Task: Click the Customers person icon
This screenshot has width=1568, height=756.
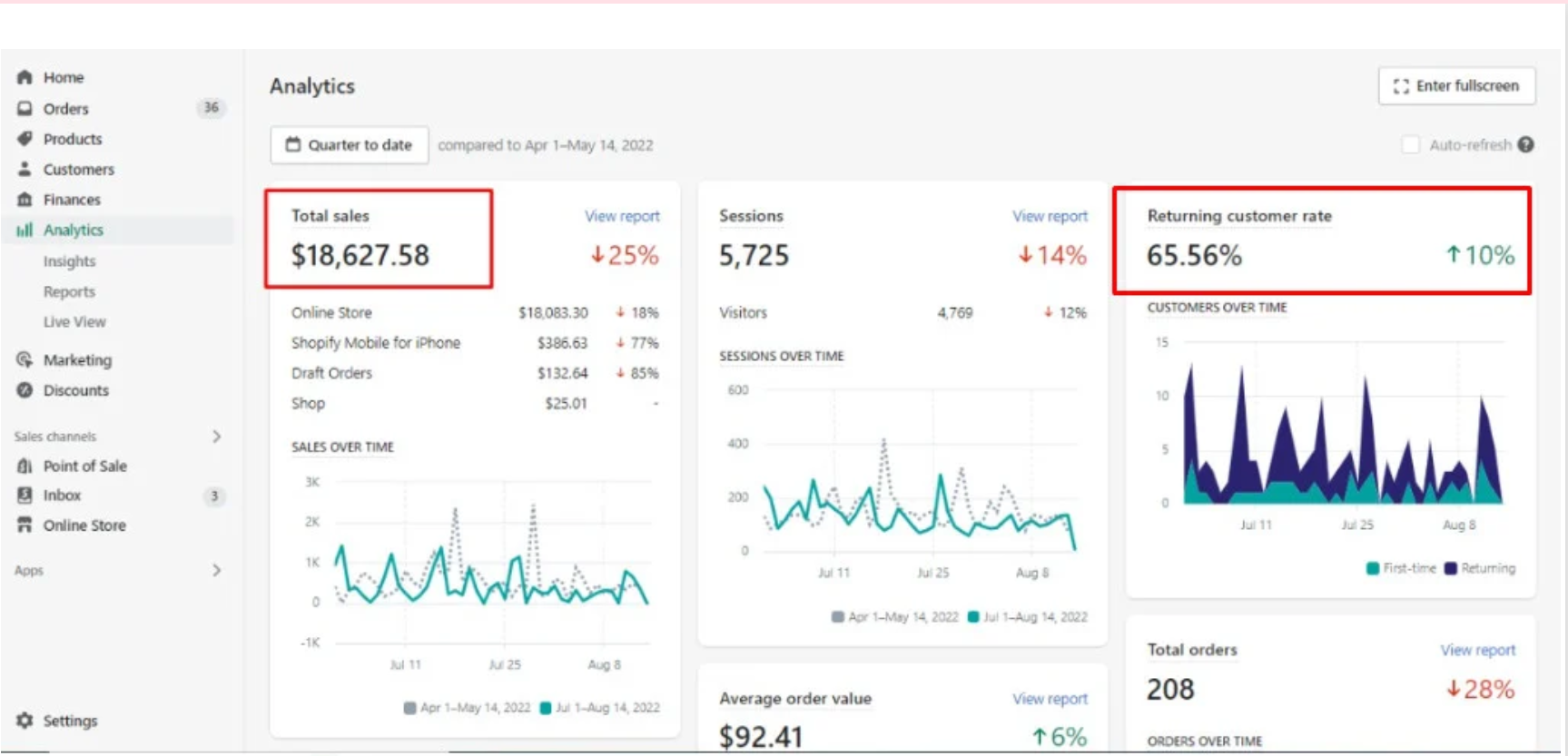Action: coord(25,169)
